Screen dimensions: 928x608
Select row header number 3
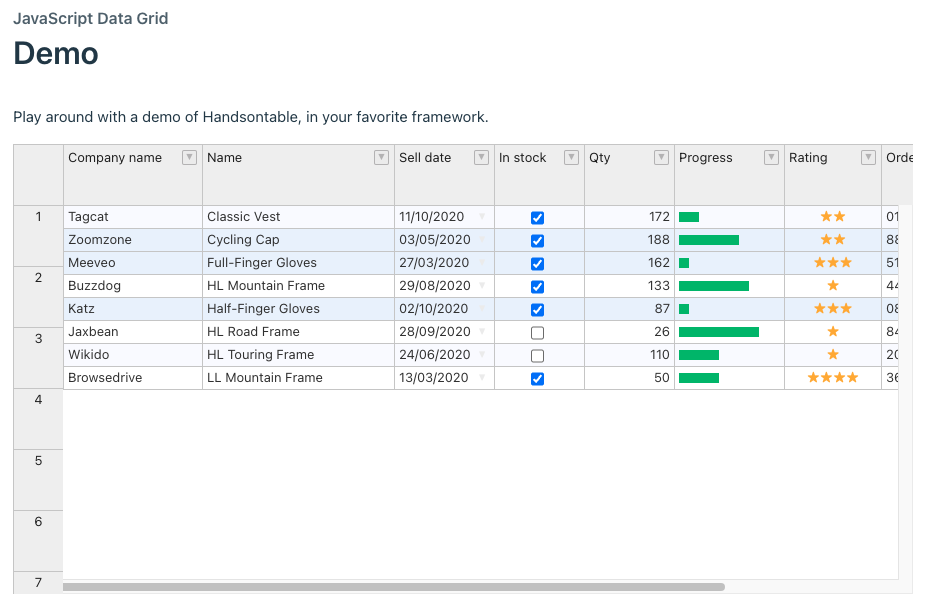coord(38,358)
